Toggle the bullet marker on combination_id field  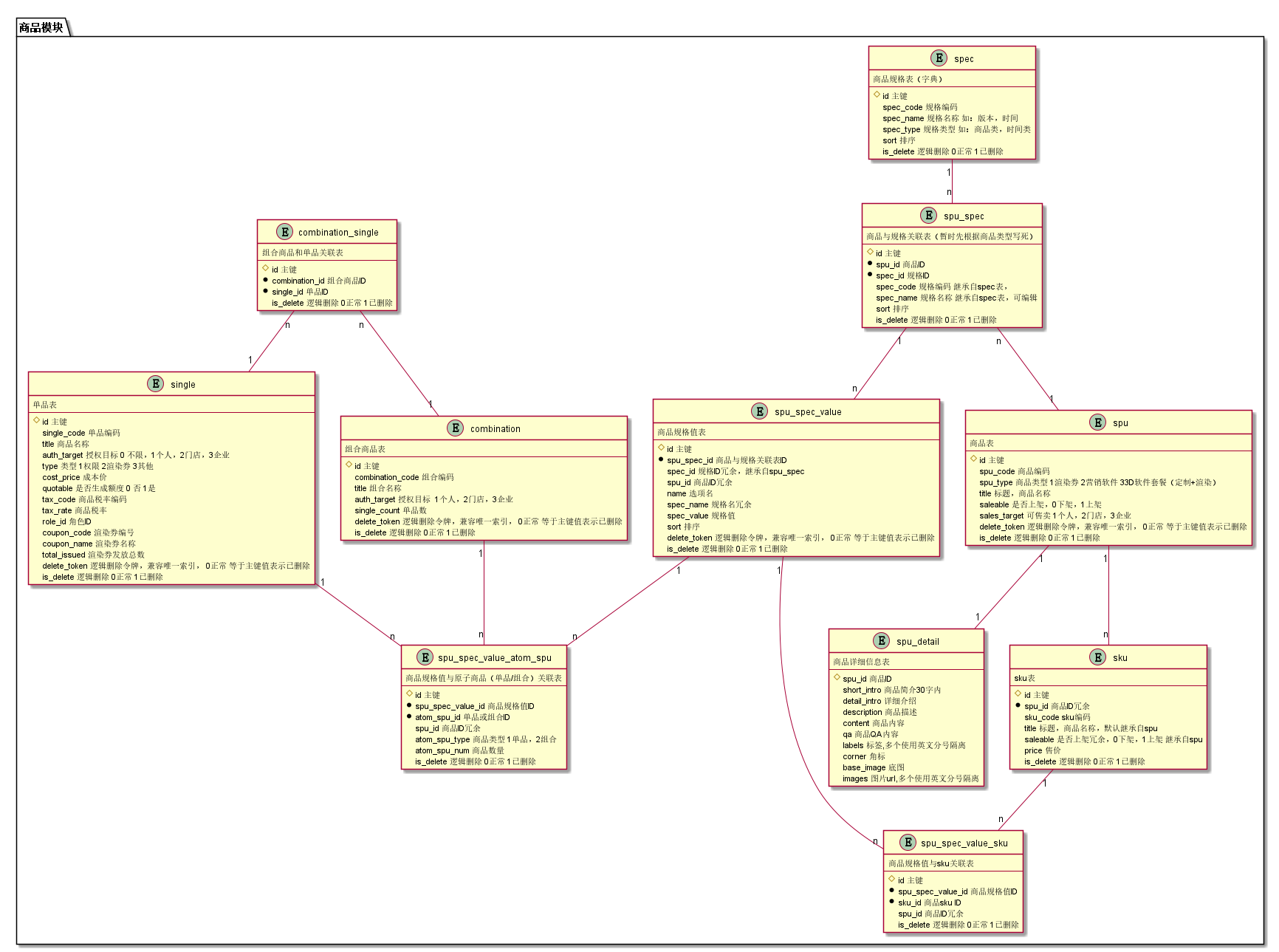click(x=266, y=281)
